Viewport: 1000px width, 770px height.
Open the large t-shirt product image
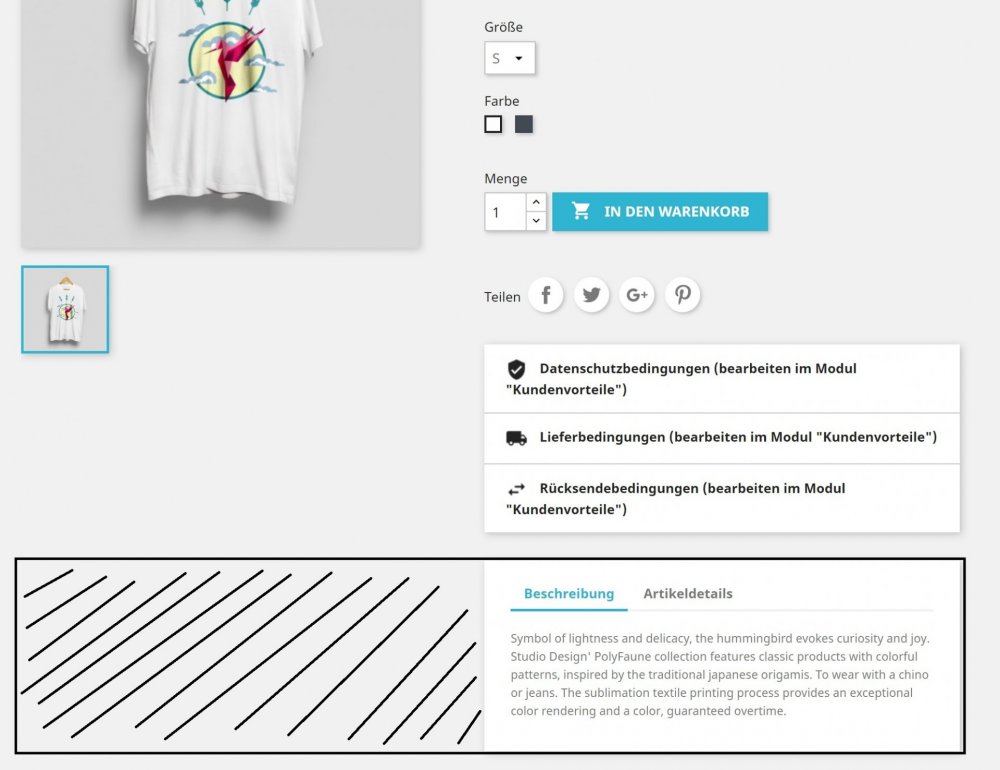[221, 121]
